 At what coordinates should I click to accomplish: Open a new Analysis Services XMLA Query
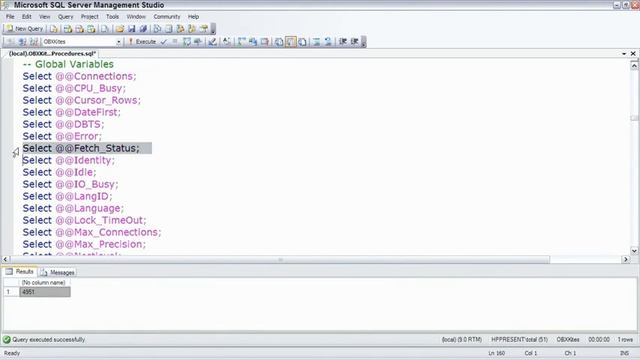coord(91,29)
